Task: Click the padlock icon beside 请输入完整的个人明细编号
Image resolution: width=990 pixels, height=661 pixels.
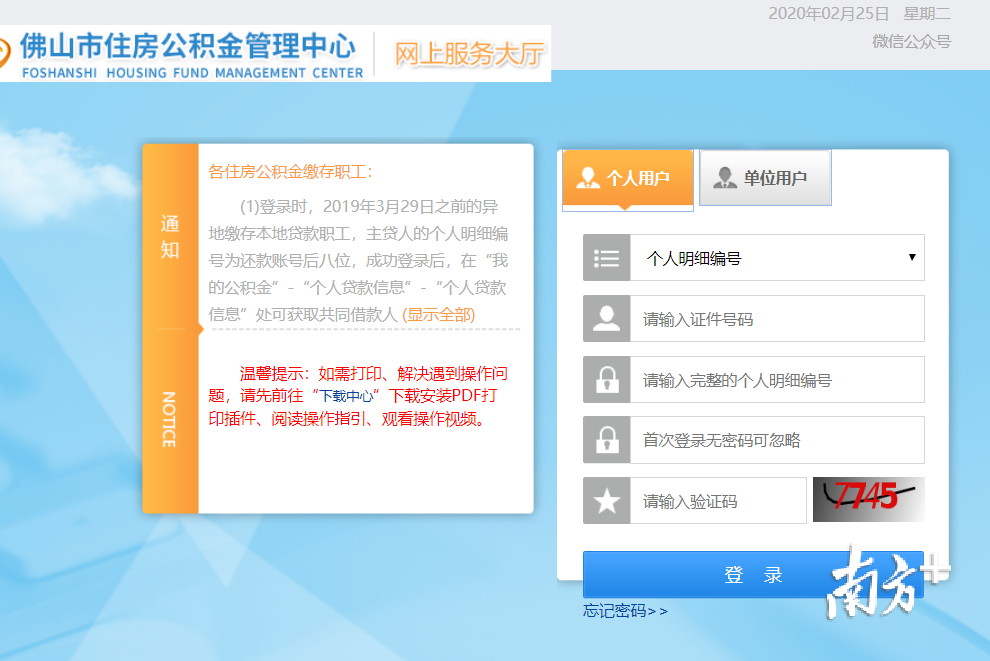Action: coord(607,379)
